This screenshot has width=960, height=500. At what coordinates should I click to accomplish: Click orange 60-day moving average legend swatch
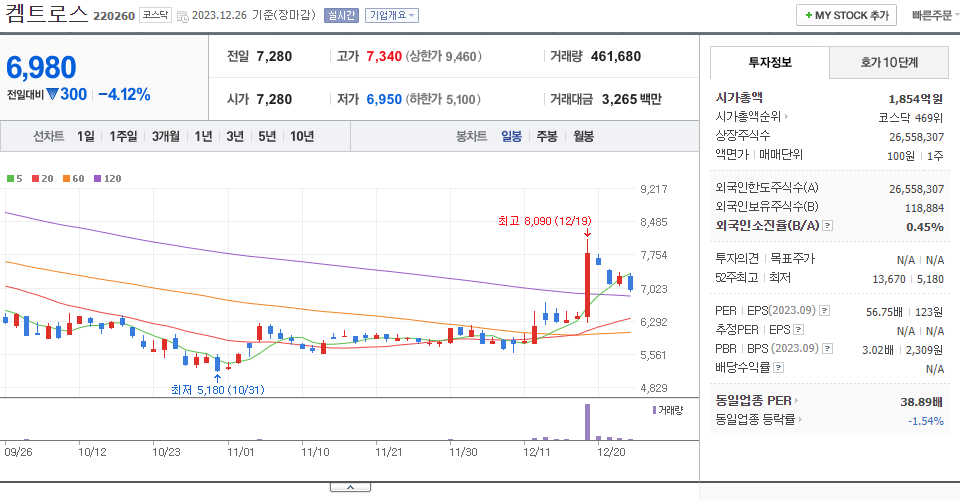pos(66,179)
